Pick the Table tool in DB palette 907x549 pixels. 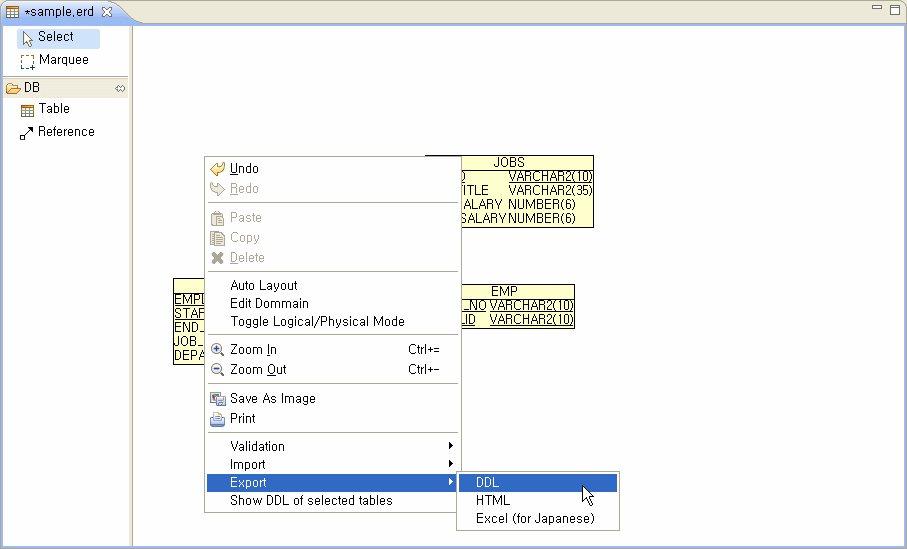coord(54,109)
